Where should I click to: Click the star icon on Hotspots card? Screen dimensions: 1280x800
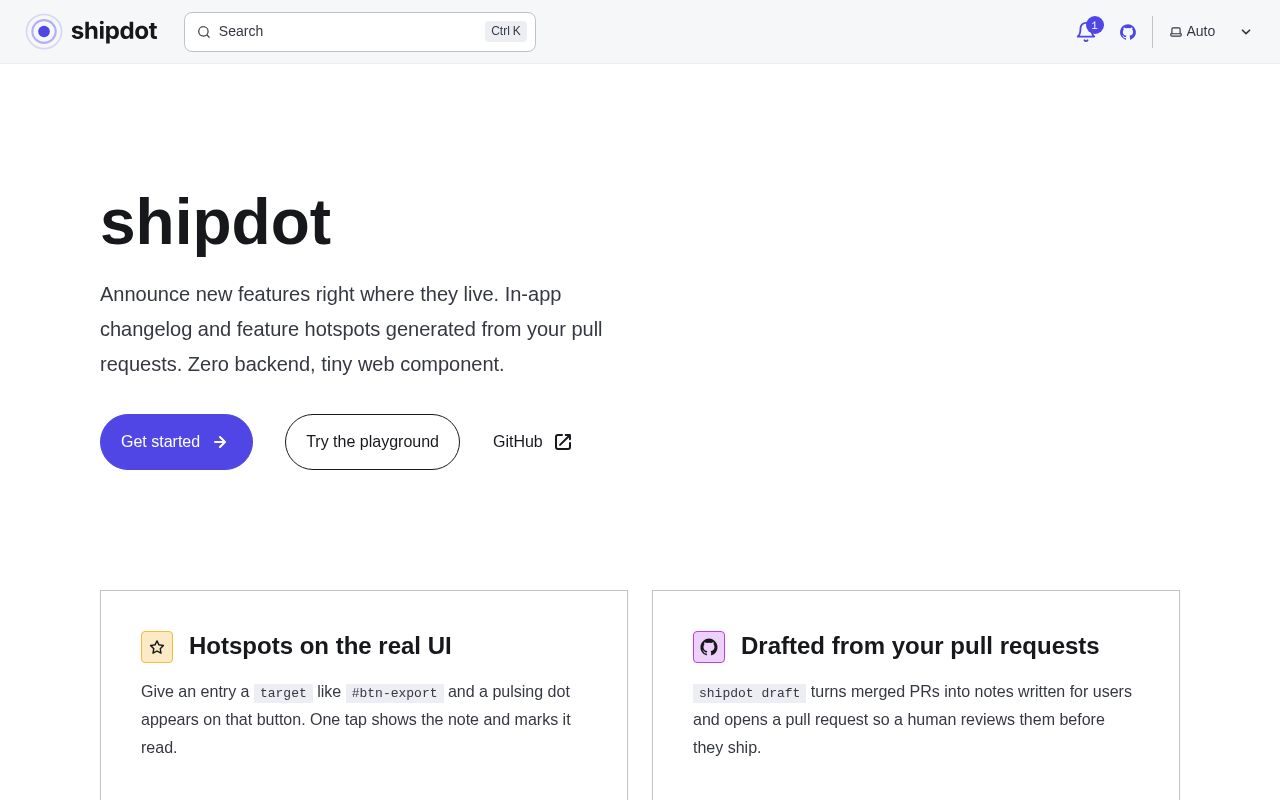click(x=157, y=647)
